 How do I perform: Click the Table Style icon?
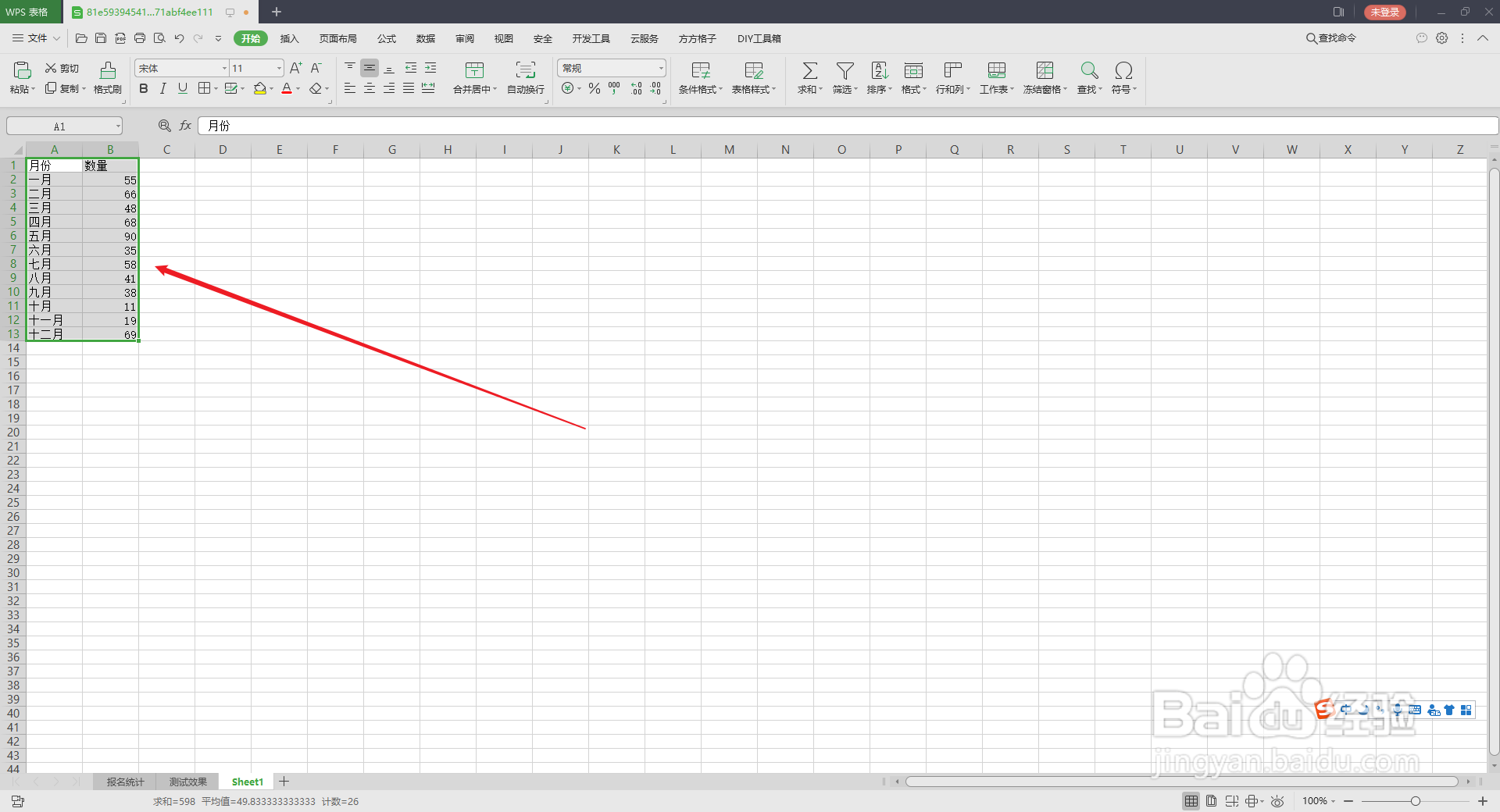[754, 70]
